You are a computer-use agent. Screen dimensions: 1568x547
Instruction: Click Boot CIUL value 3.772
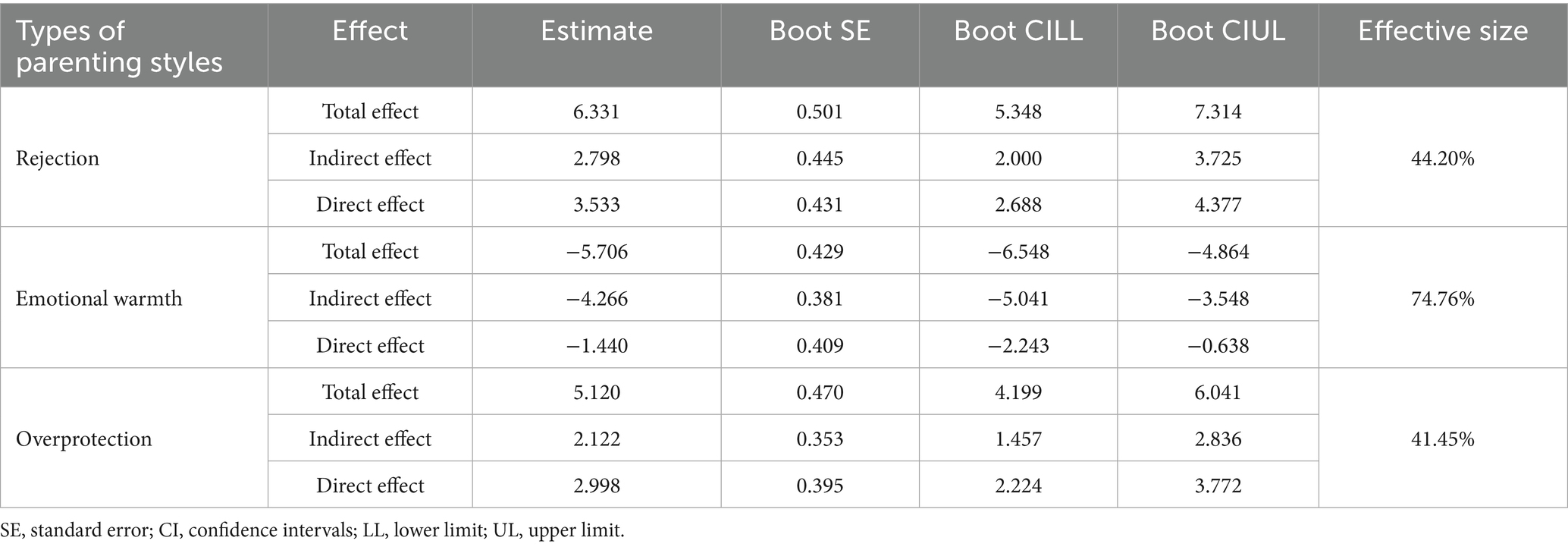(1218, 486)
